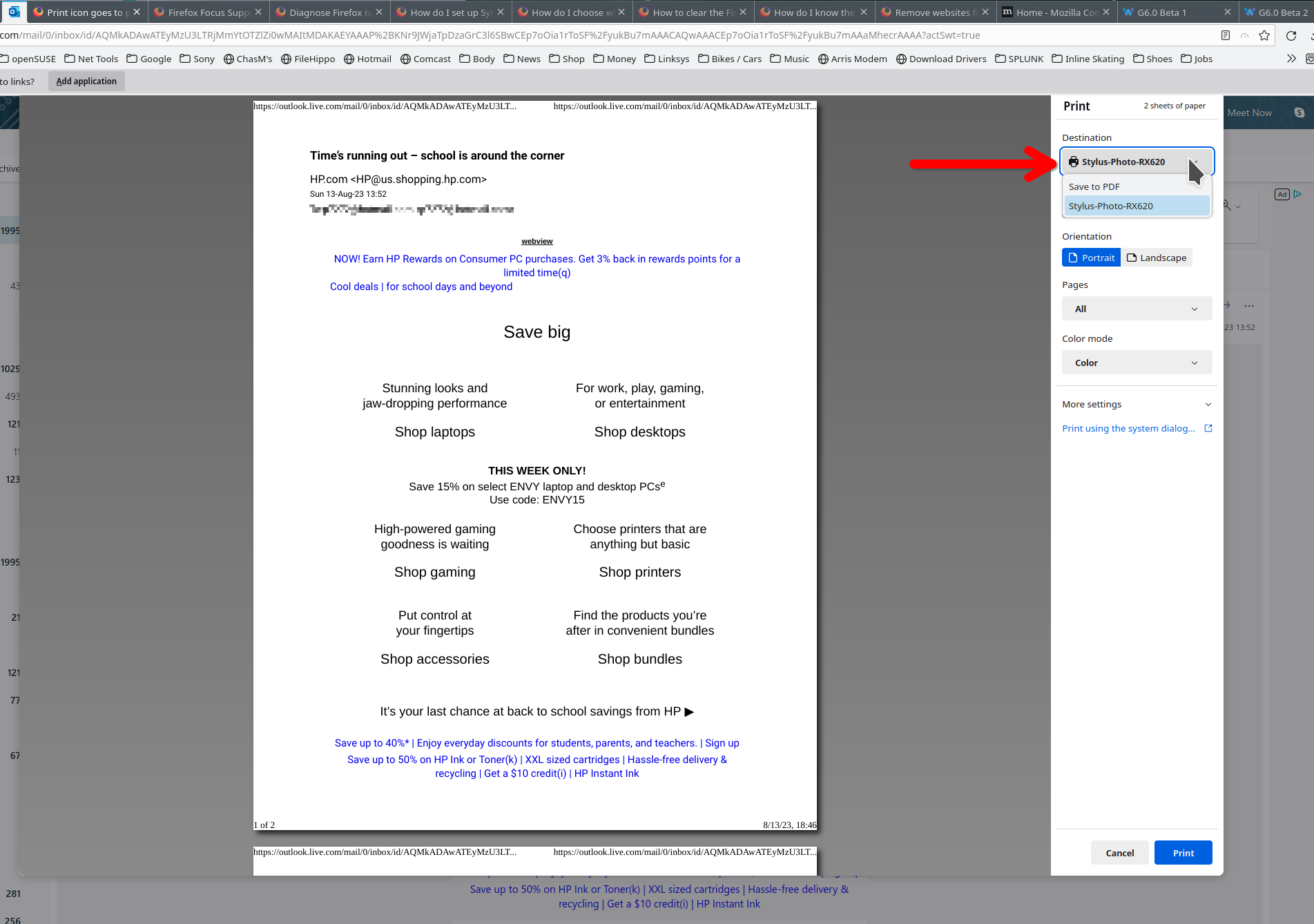Switch to 'G6.0 Beta 1' tab

click(x=1177, y=12)
